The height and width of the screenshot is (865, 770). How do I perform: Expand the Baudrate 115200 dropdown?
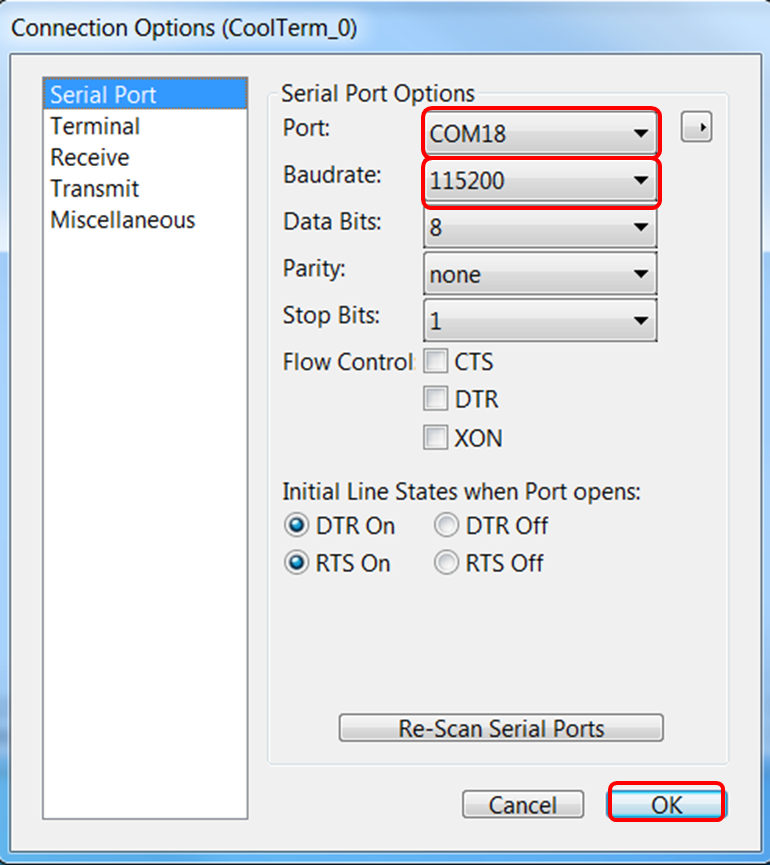[x=540, y=181]
